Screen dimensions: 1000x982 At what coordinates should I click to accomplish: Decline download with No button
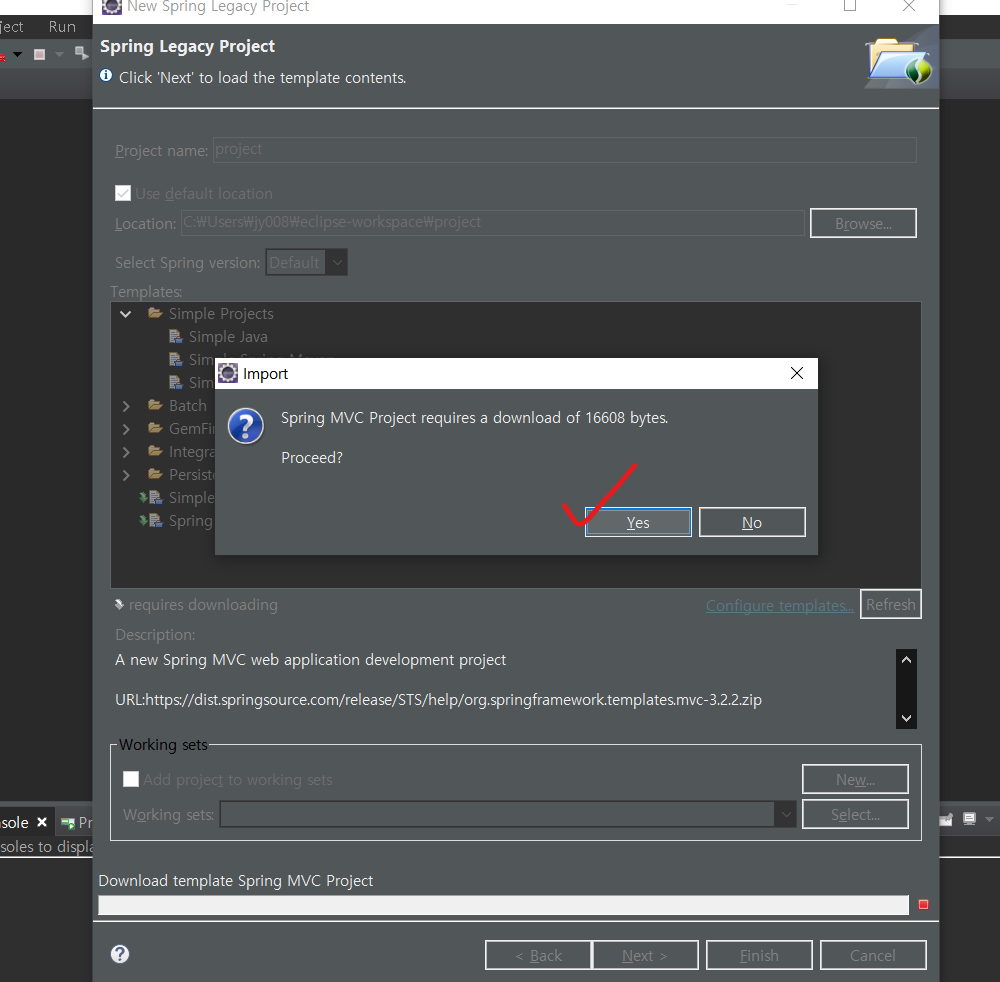click(752, 522)
